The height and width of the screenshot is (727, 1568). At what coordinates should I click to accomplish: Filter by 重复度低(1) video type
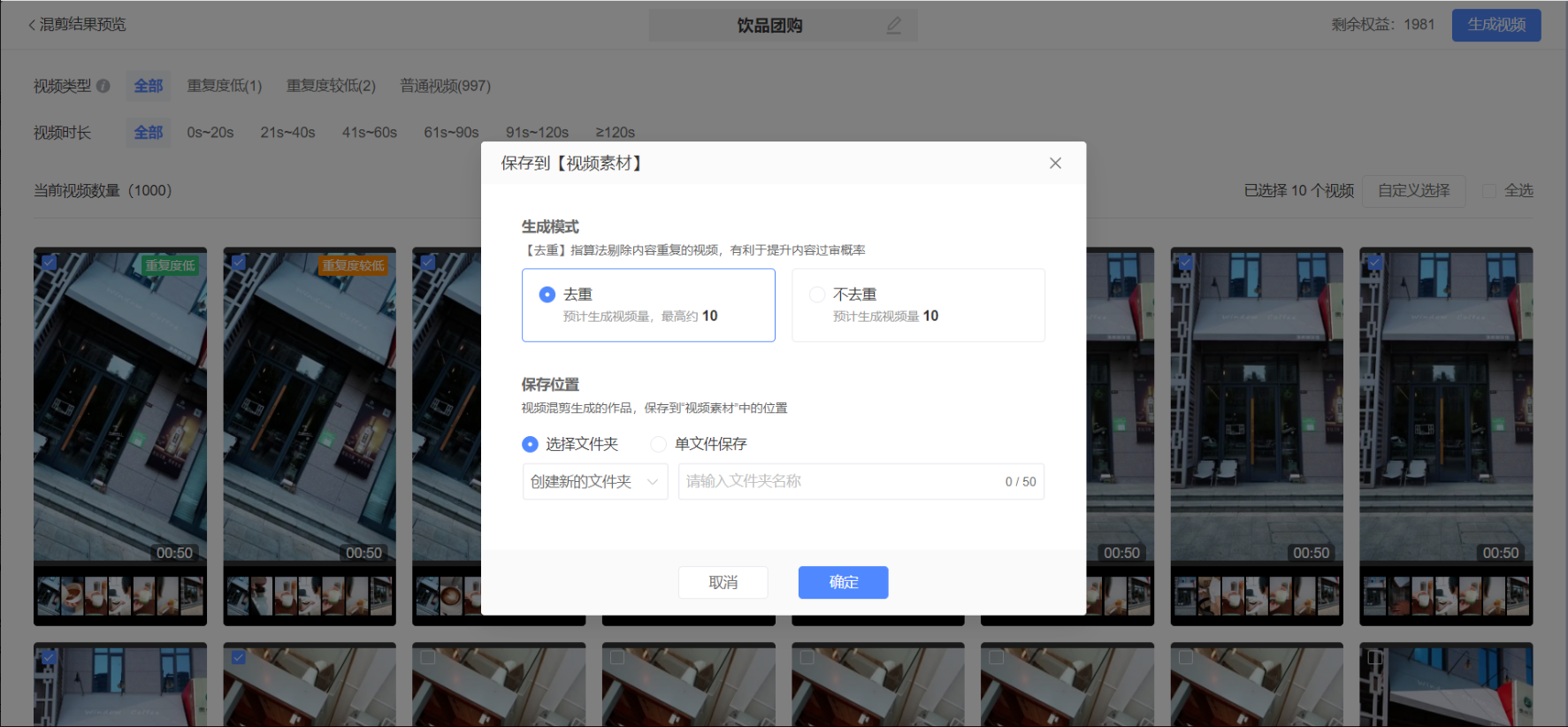(225, 86)
